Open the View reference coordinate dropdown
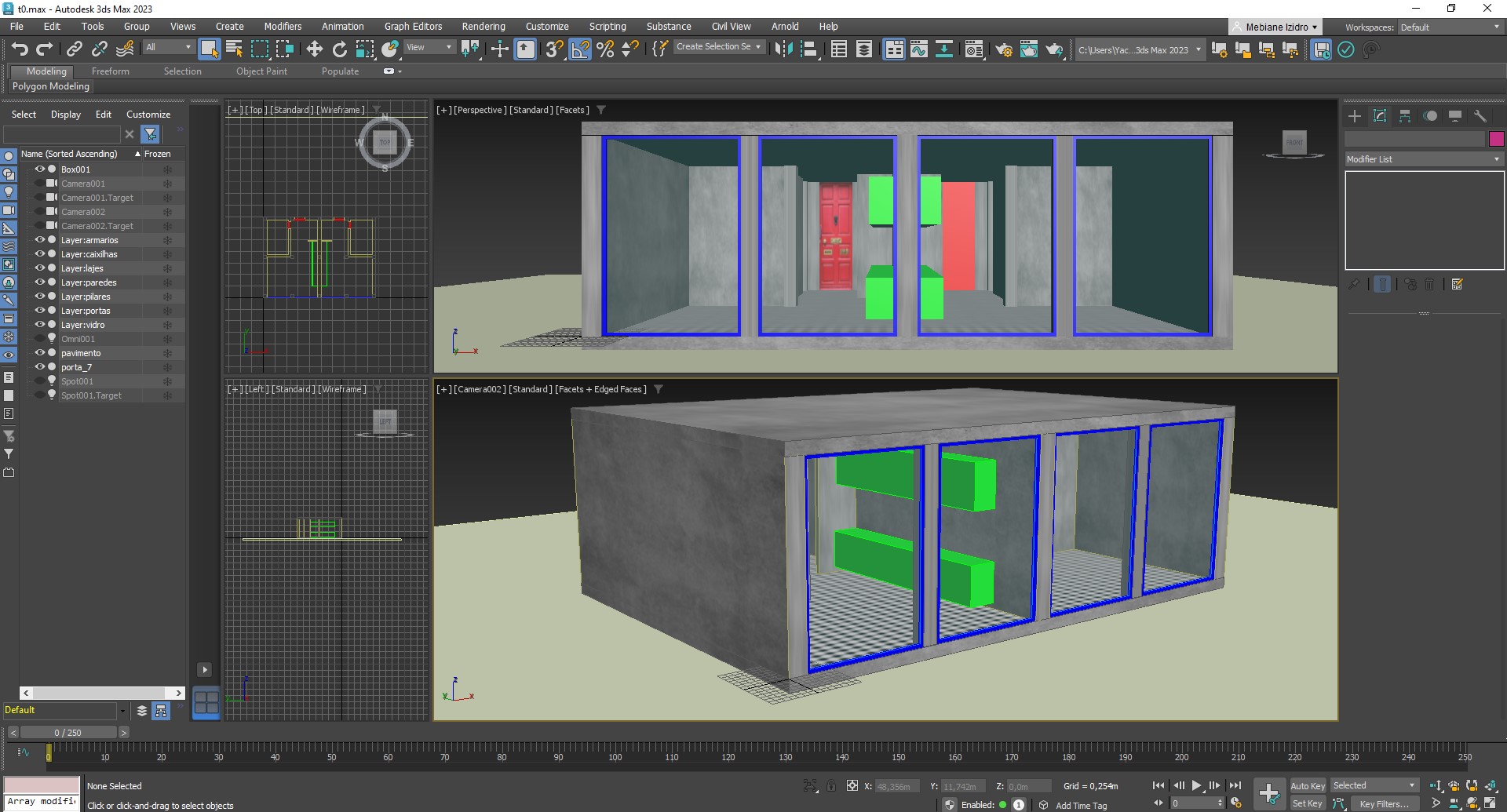Viewport: 1507px width, 812px height. coord(429,48)
